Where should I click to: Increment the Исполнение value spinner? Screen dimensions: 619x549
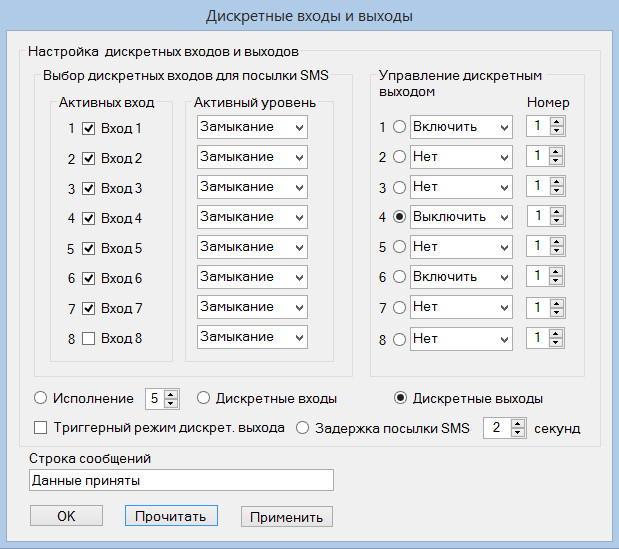tap(171, 395)
